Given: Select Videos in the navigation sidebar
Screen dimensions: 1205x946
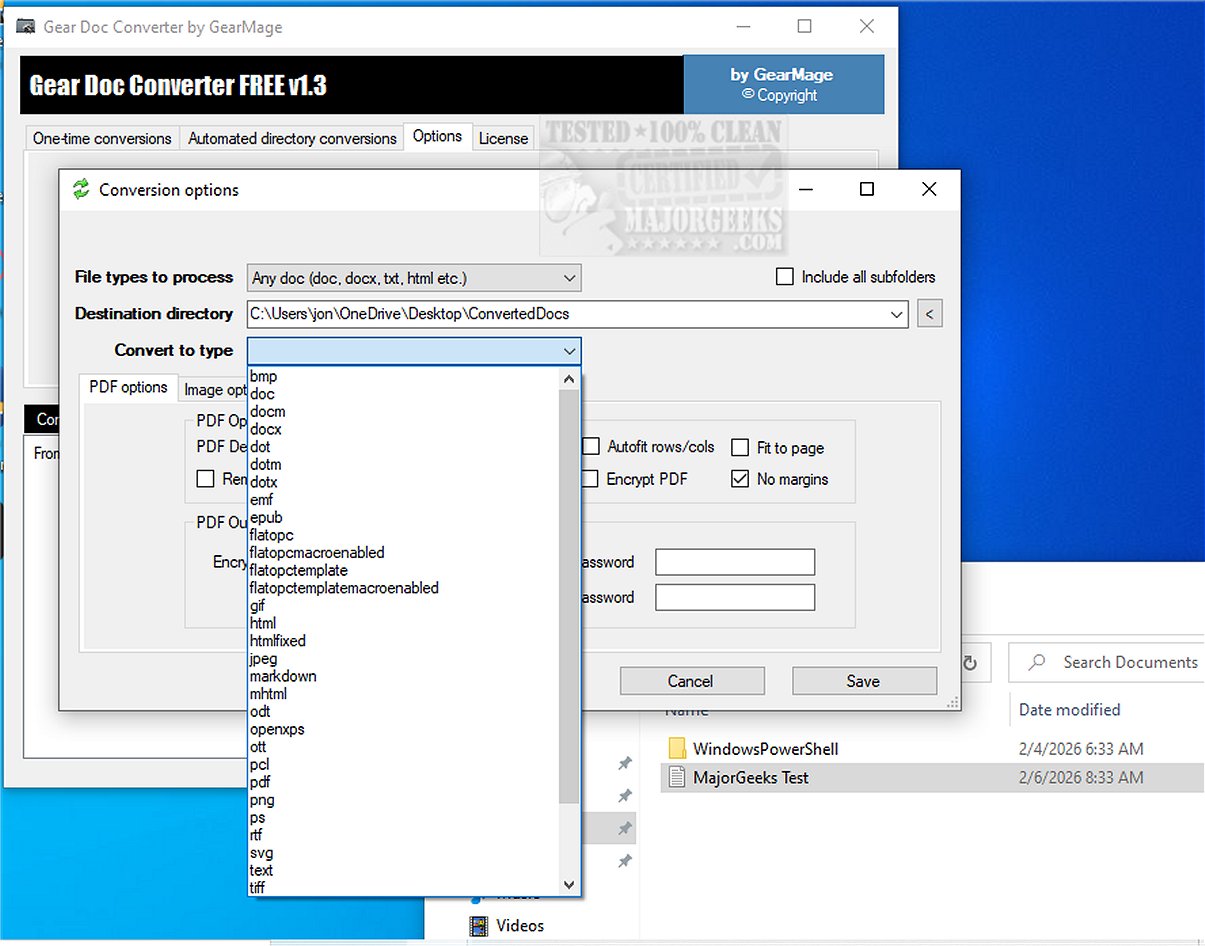Looking at the screenshot, I should point(520,925).
